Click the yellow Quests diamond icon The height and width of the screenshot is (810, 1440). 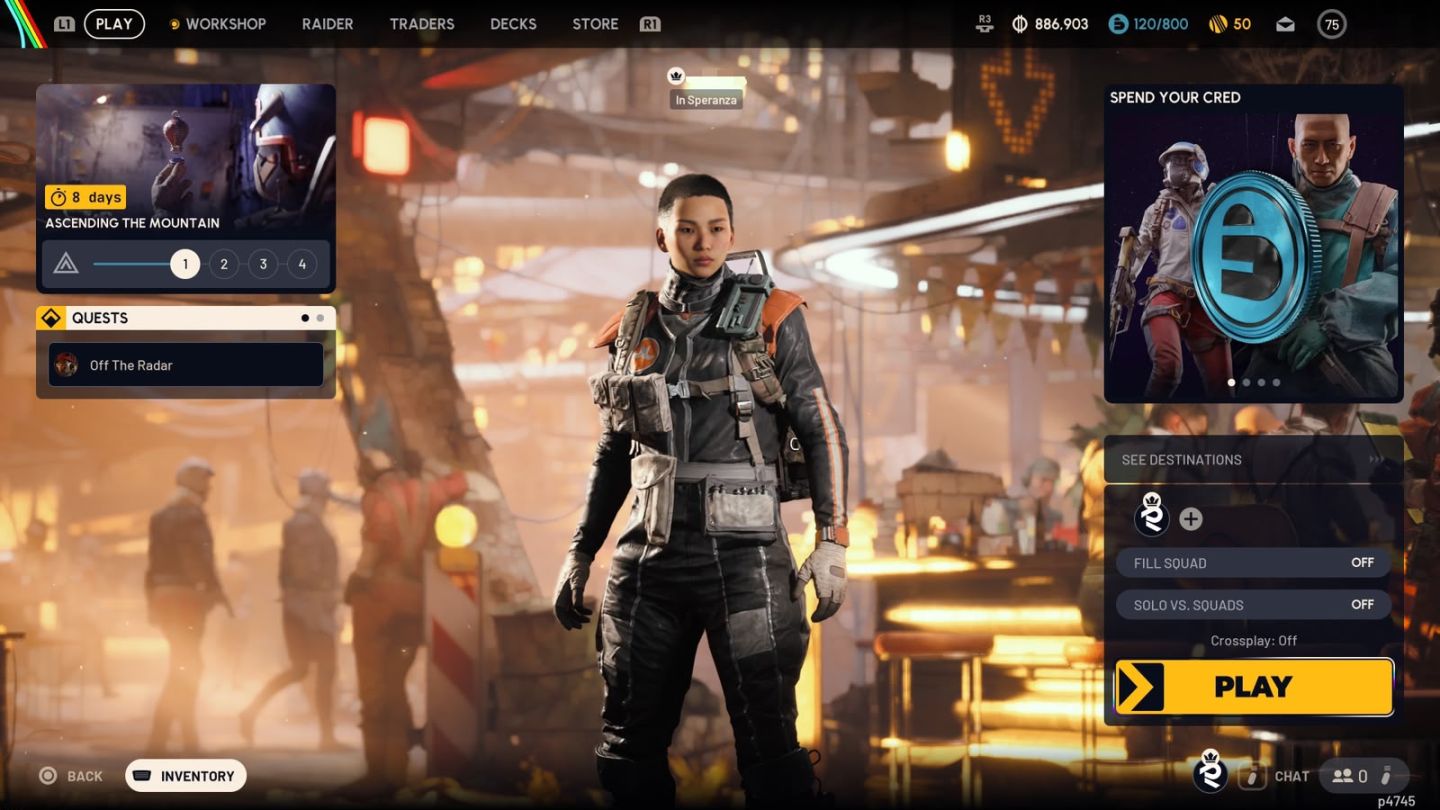coord(50,318)
